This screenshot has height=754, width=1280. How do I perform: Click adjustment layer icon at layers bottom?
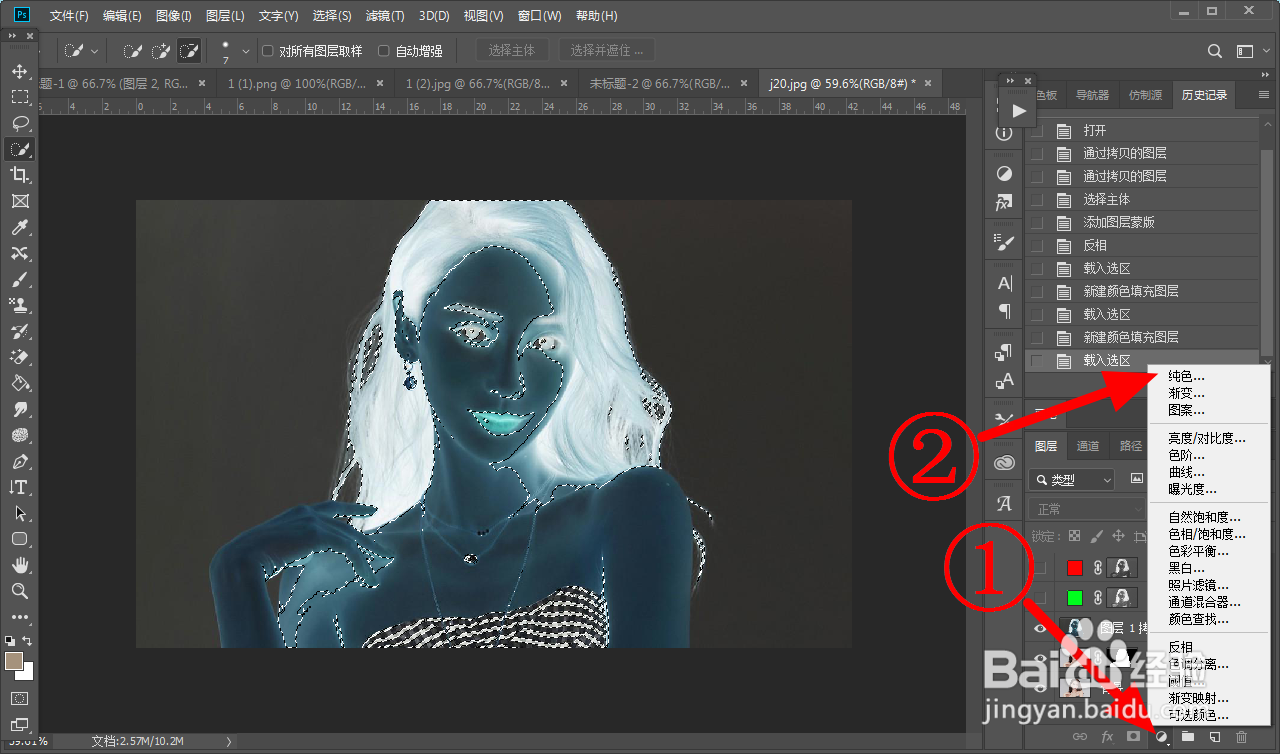1161,737
